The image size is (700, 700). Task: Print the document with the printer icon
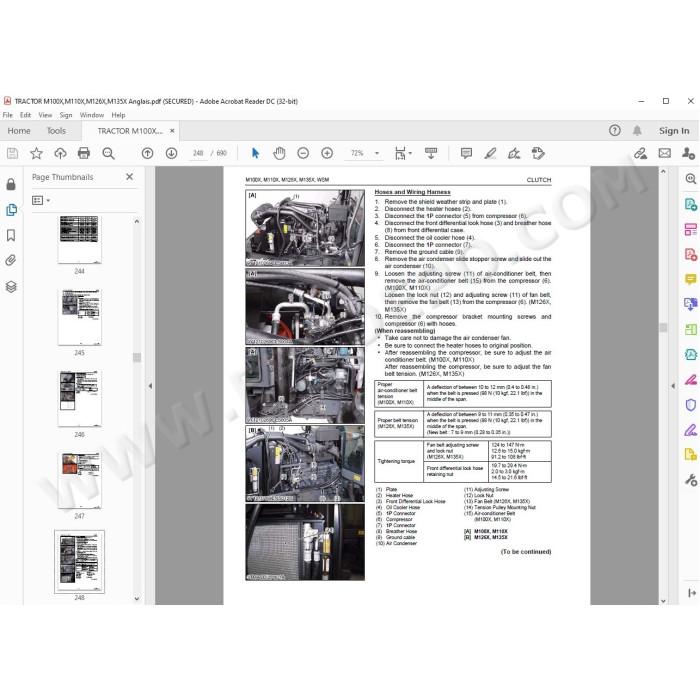pos(84,154)
